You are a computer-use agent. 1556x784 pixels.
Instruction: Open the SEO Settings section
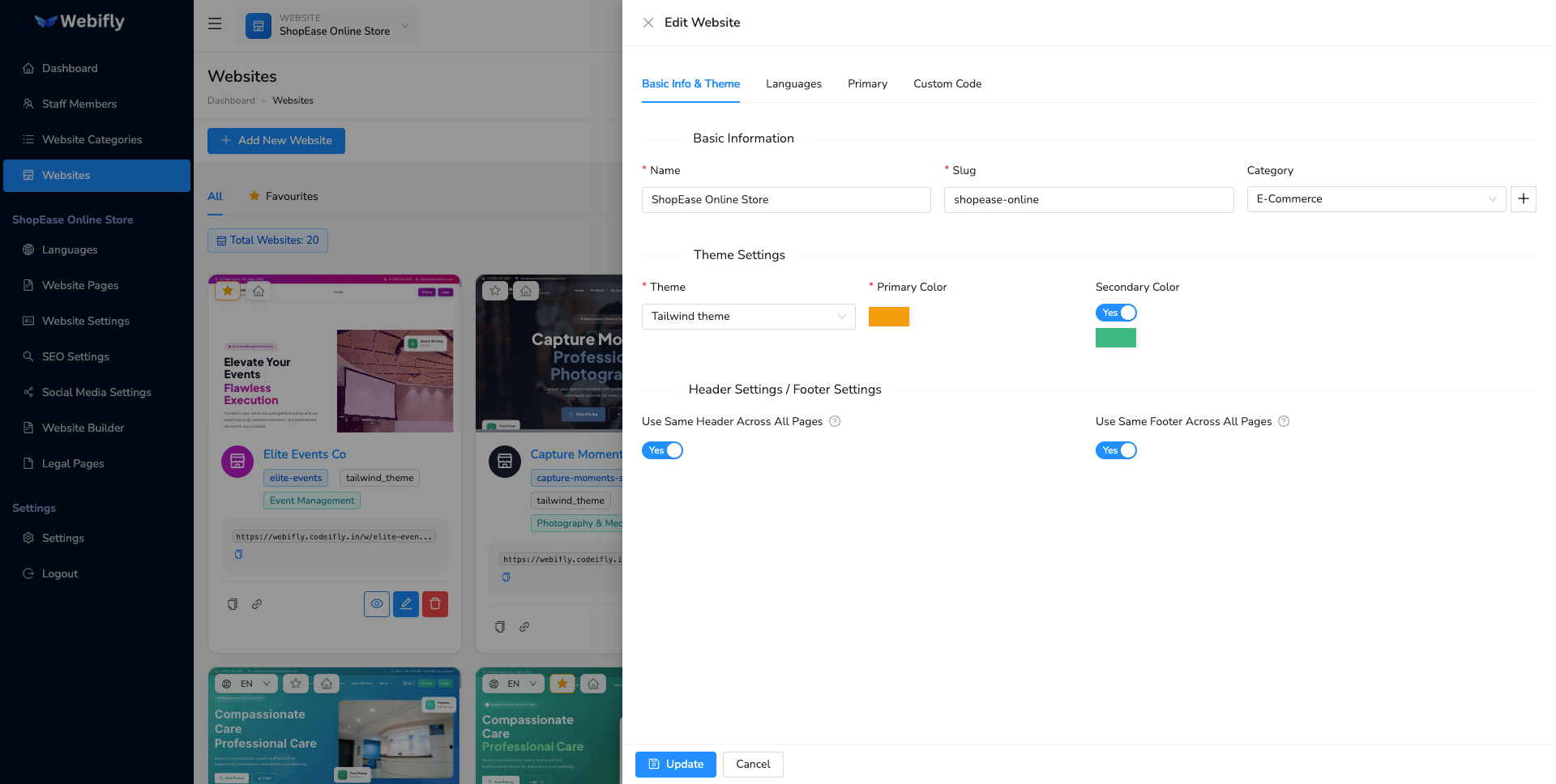point(75,356)
